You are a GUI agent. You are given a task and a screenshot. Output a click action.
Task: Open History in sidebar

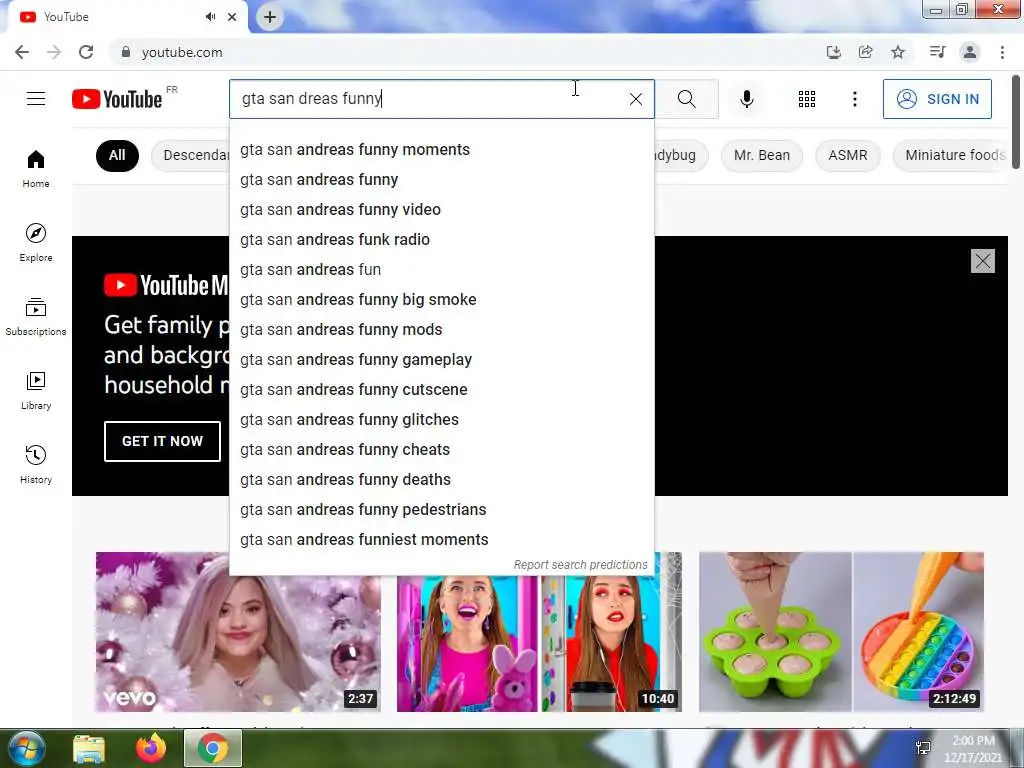click(36, 464)
